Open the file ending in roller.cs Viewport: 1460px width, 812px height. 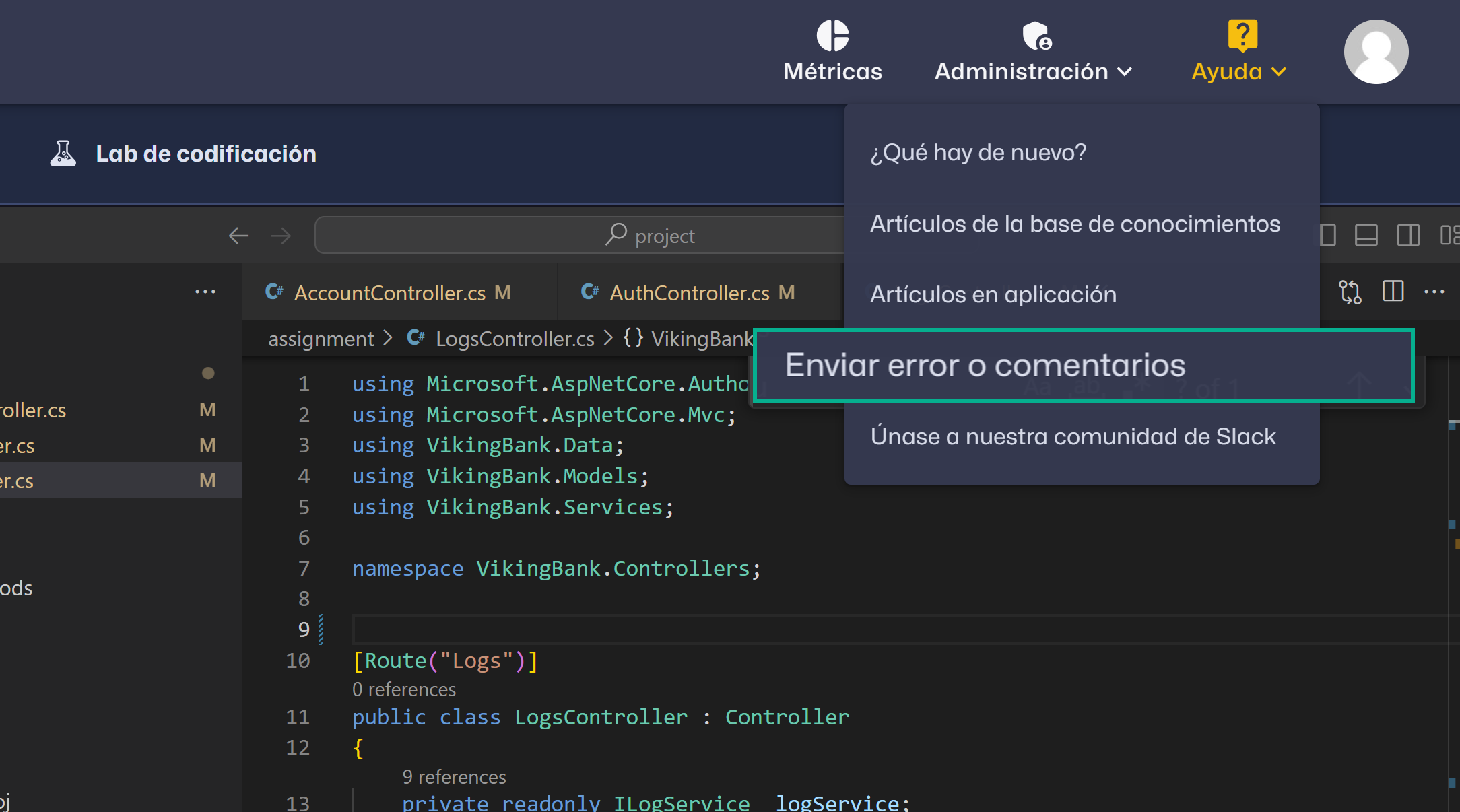point(121,410)
